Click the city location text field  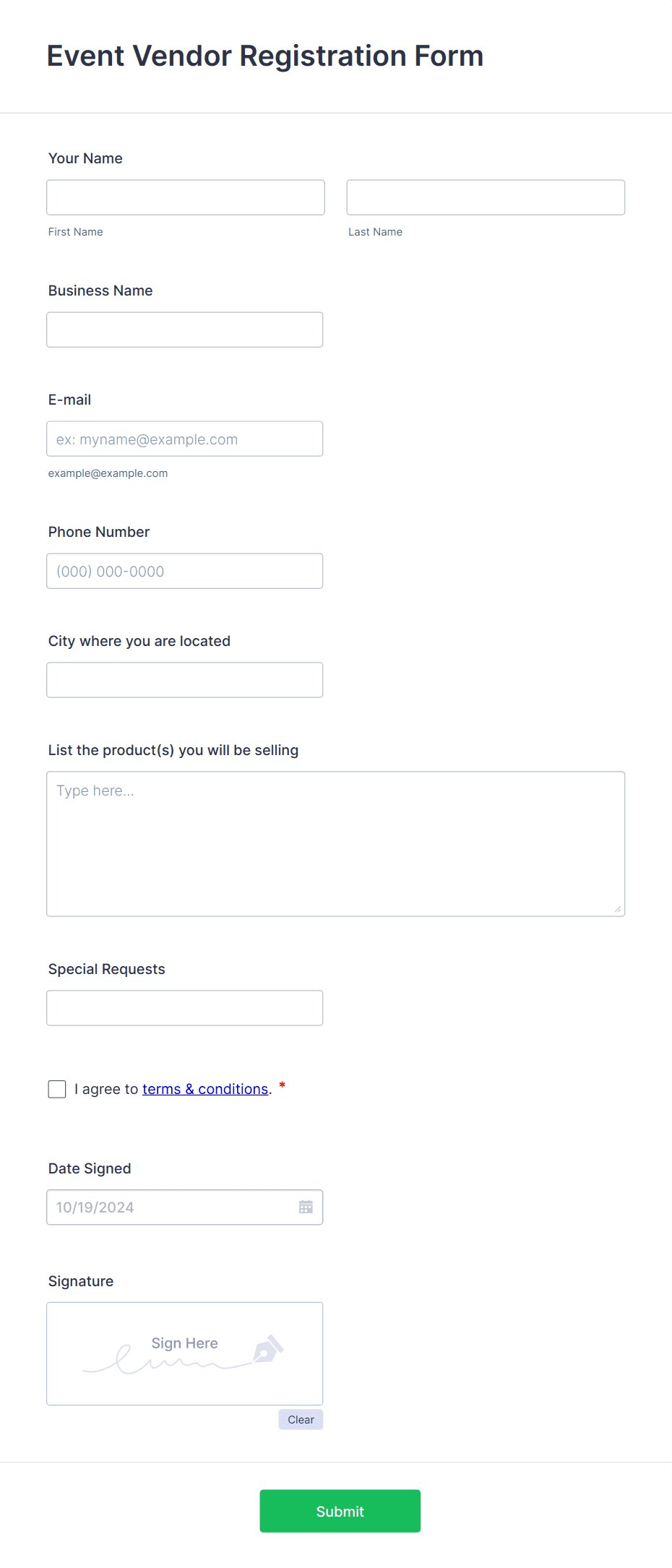185,680
